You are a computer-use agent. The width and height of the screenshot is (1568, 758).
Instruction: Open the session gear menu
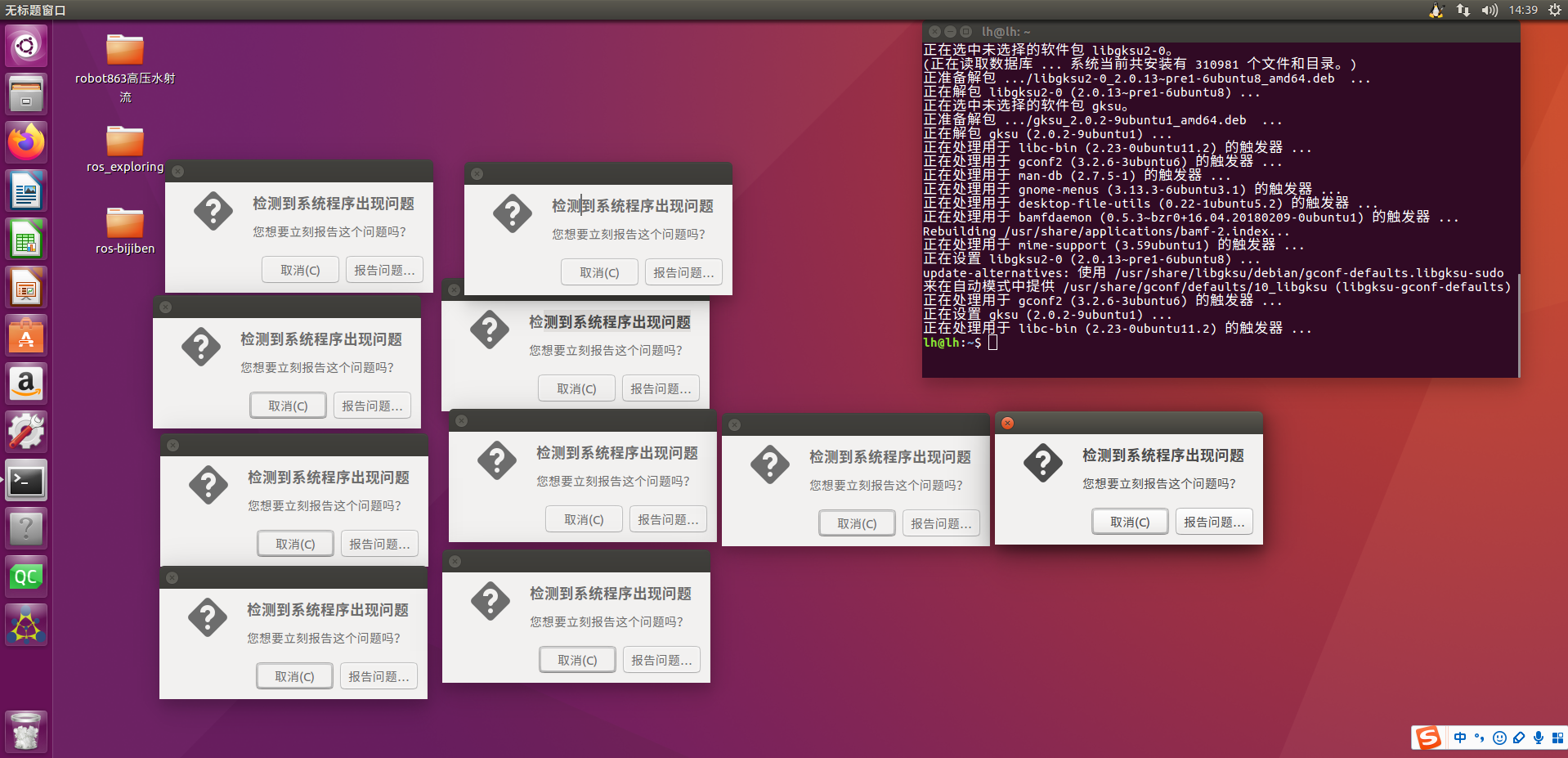pyautogui.click(x=1554, y=10)
